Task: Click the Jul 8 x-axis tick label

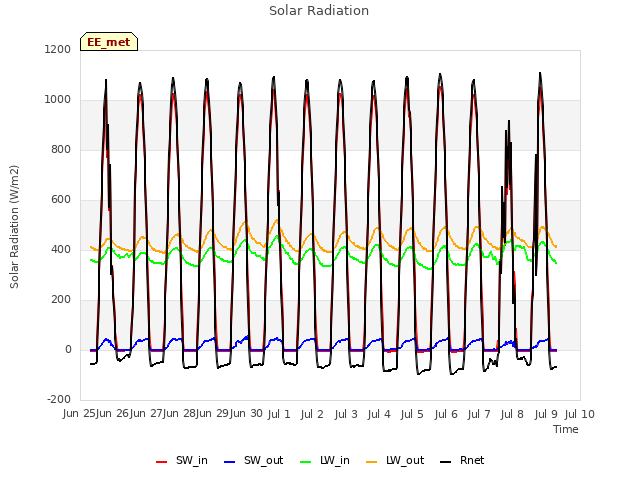Action: tap(512, 414)
